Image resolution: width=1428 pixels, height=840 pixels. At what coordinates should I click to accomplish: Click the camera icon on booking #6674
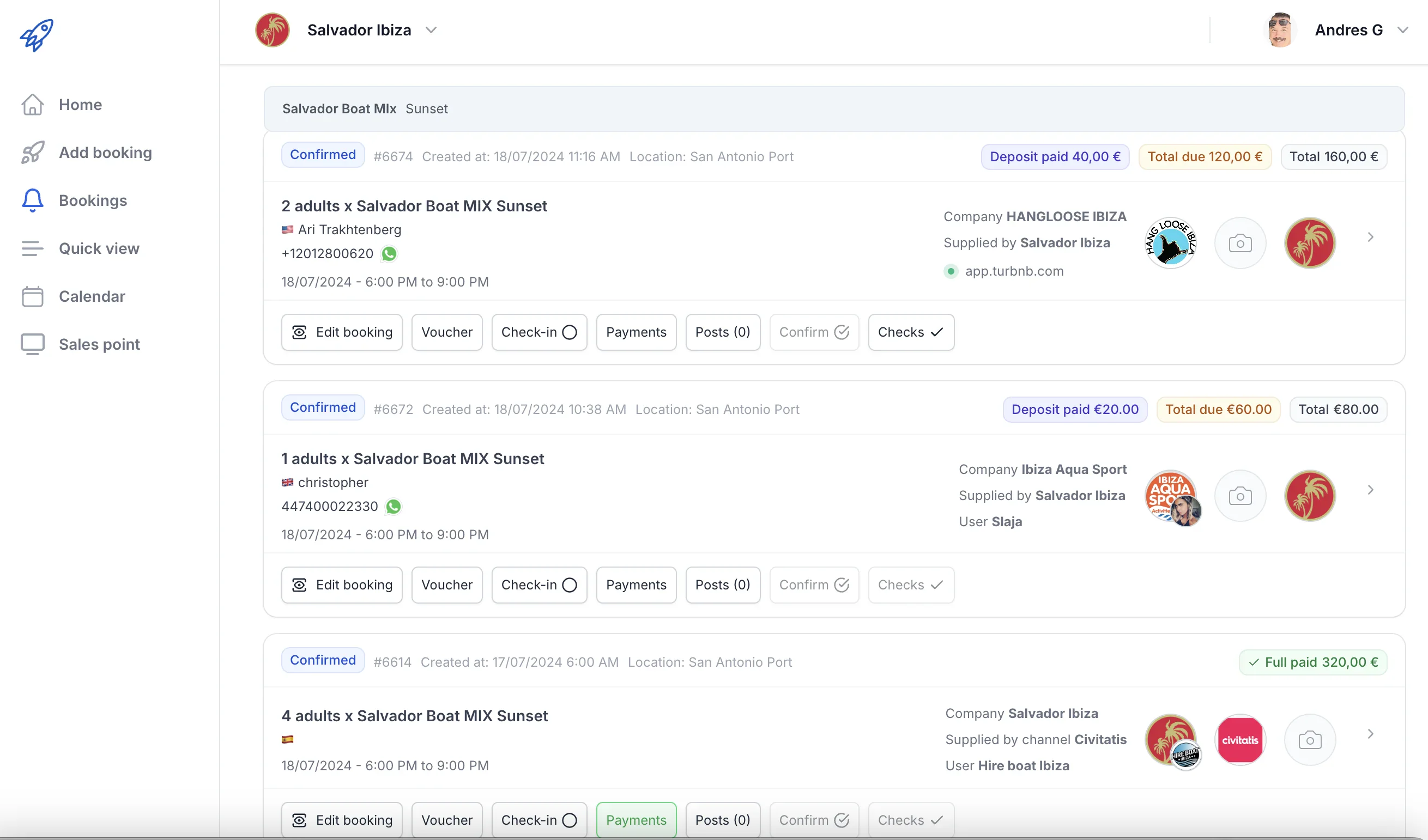click(1240, 242)
